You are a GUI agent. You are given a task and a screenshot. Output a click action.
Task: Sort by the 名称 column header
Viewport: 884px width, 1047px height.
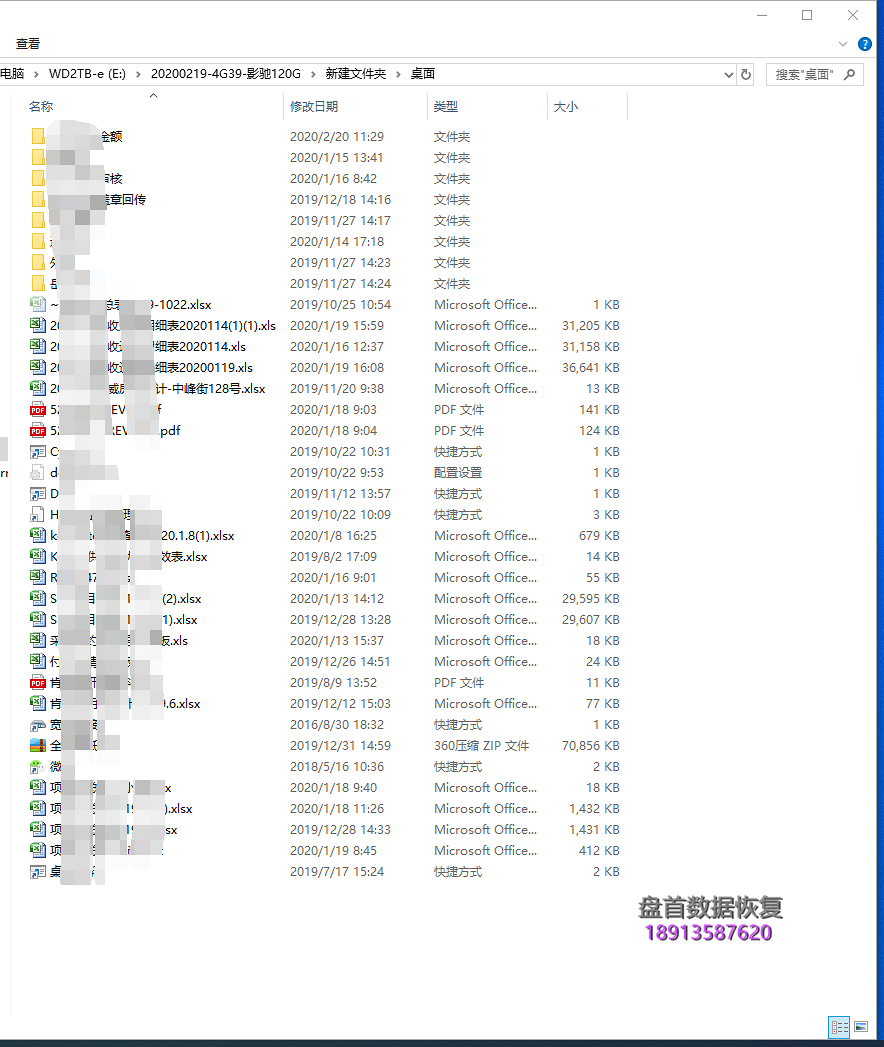[x=41, y=107]
